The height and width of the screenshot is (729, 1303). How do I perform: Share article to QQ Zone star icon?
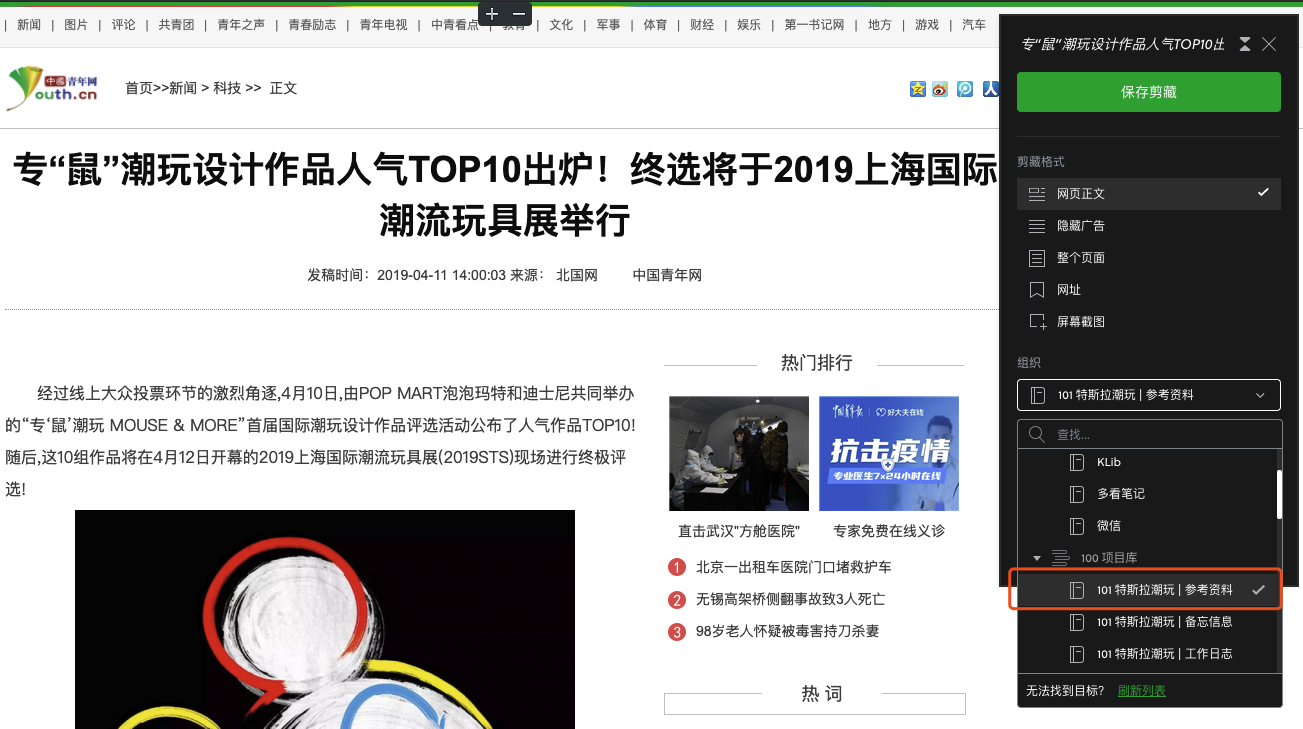coord(918,88)
